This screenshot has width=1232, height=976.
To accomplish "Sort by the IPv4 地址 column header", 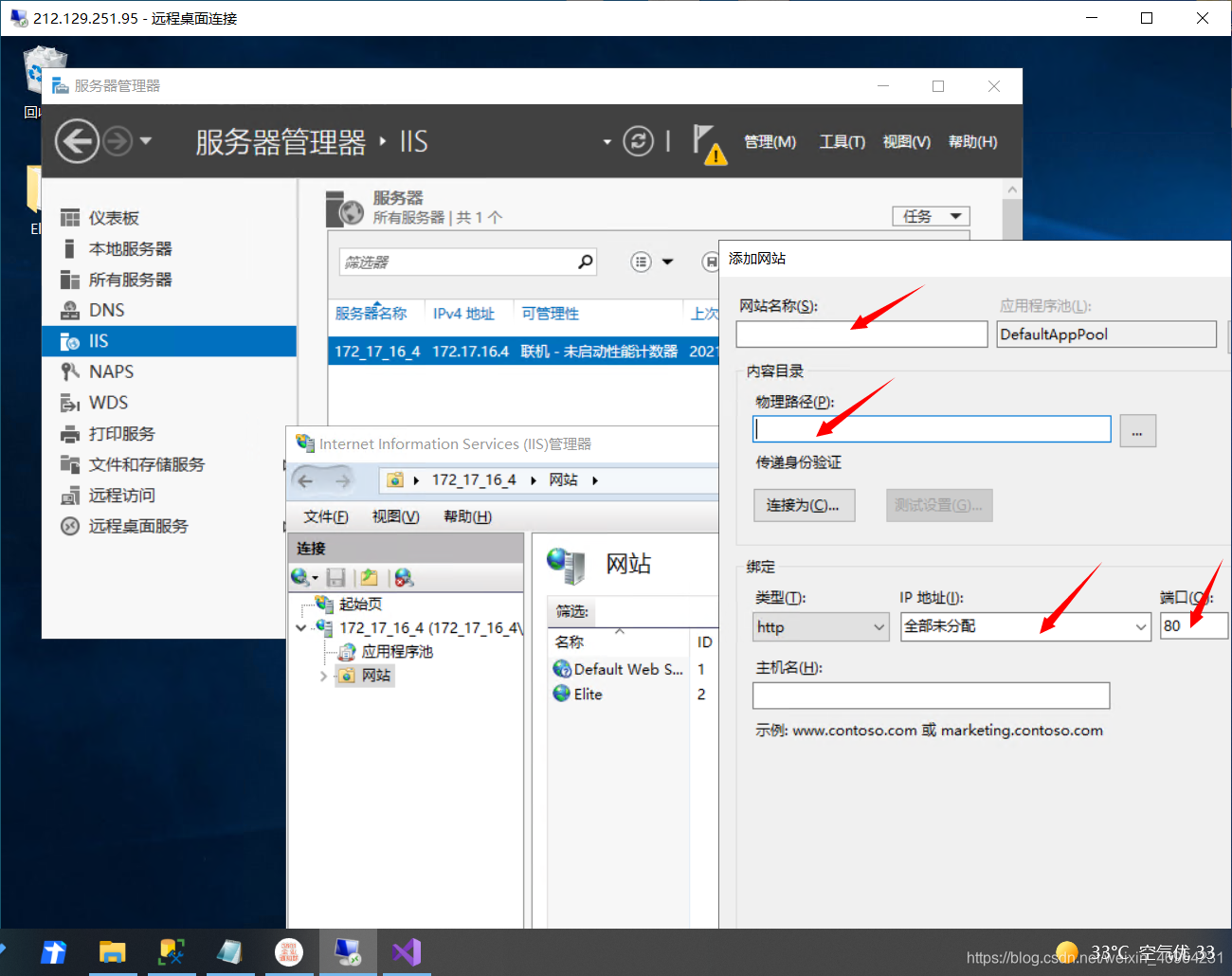I will coord(463,313).
